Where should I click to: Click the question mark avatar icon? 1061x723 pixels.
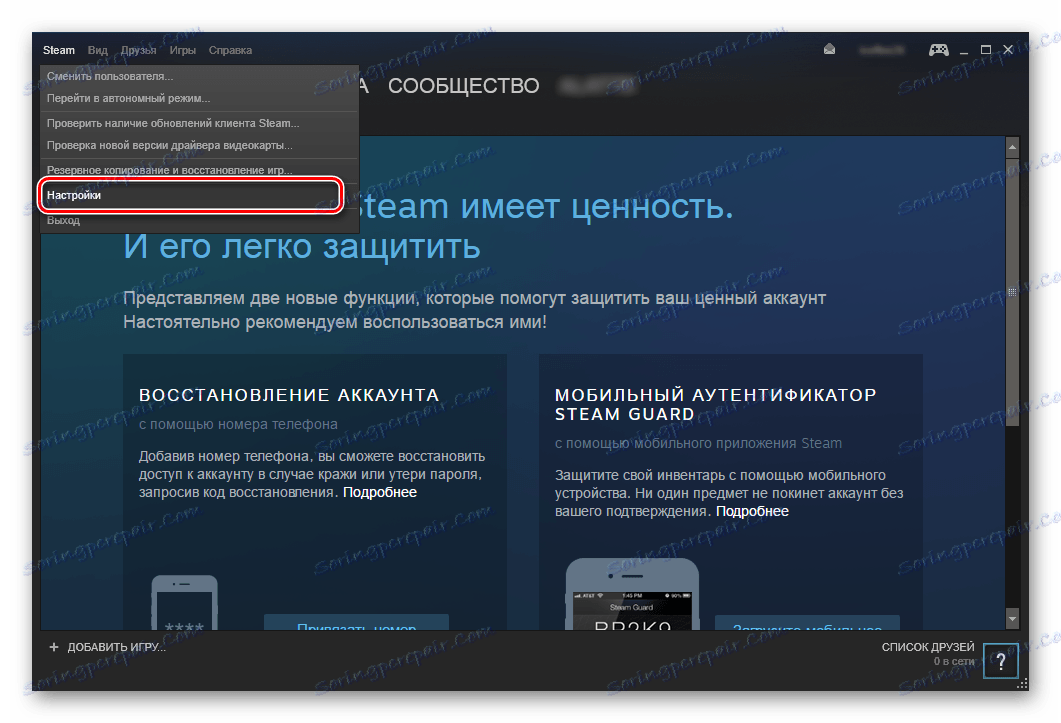tap(1001, 661)
